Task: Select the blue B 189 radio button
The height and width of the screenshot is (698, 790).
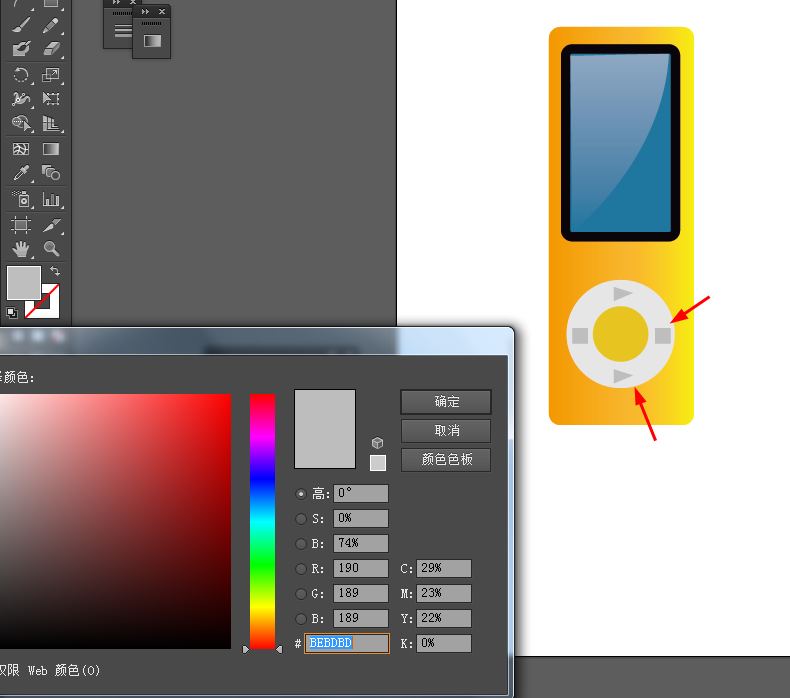Action: tap(301, 618)
